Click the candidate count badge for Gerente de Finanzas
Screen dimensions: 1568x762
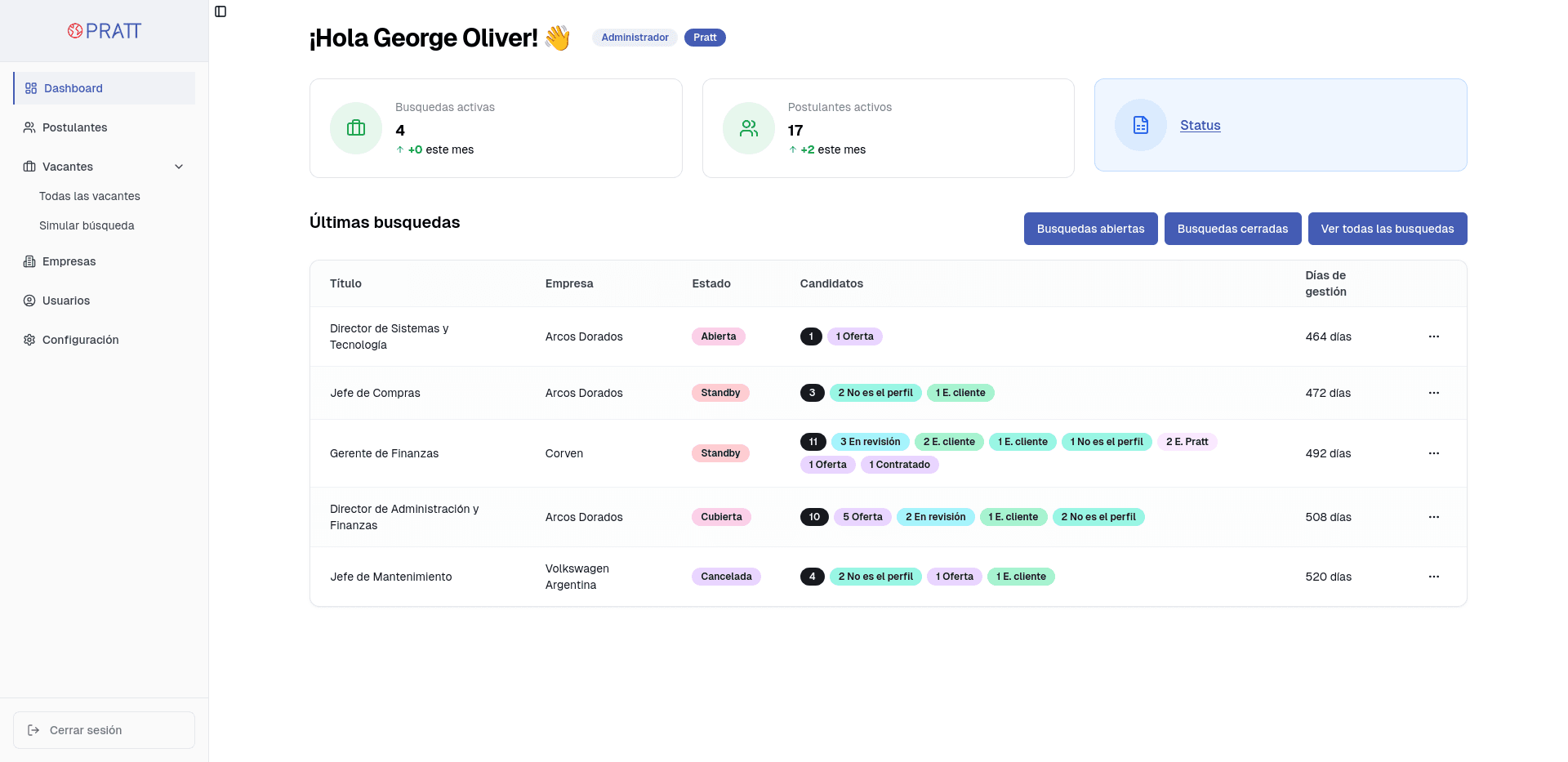tap(813, 442)
